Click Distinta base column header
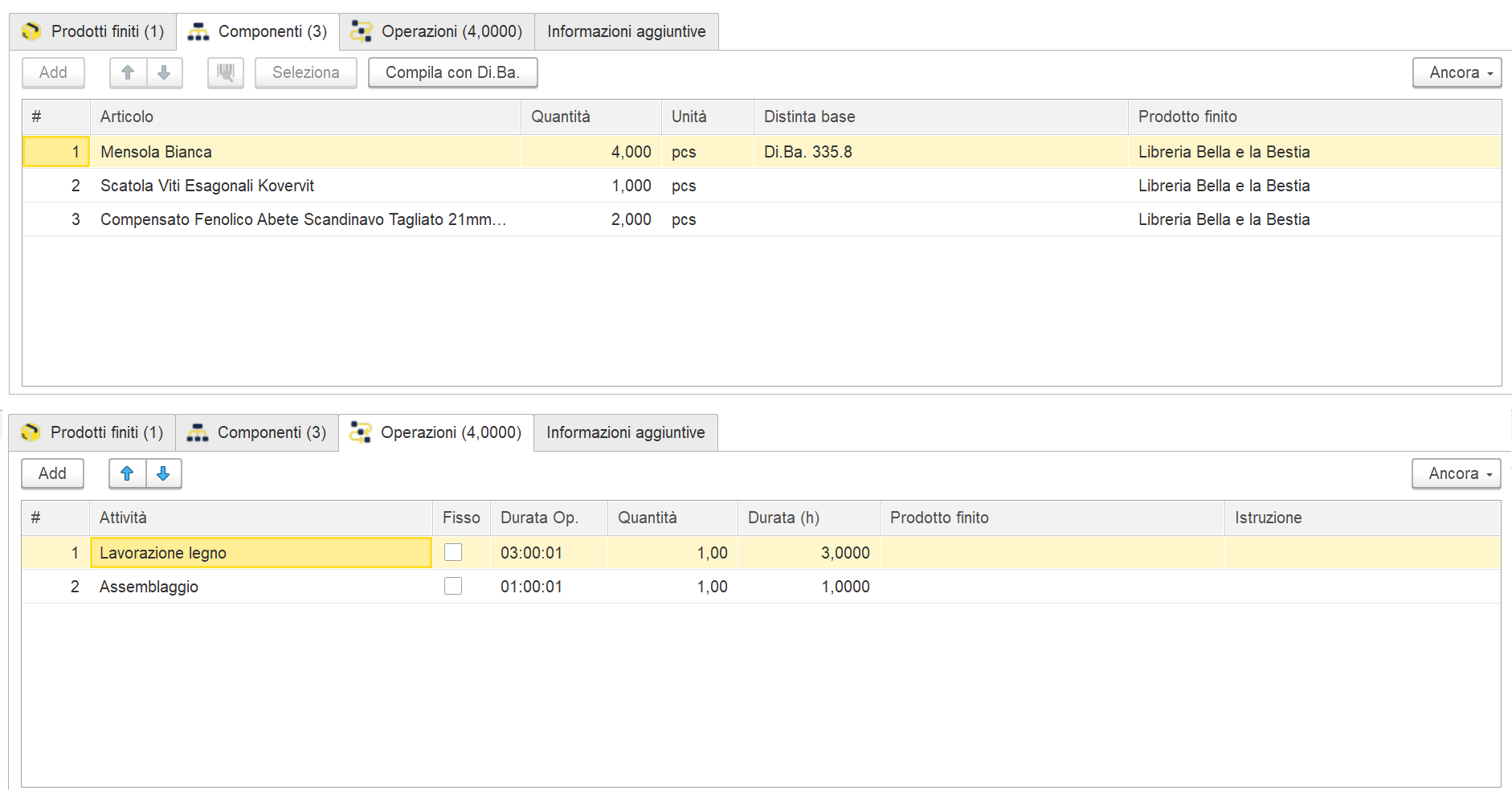Image resolution: width=1512 pixels, height=790 pixels. [x=941, y=117]
